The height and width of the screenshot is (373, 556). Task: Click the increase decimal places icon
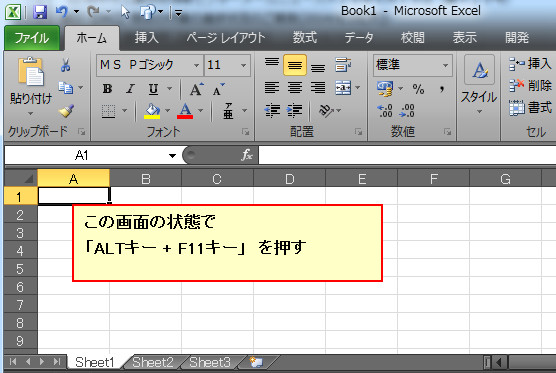384,111
